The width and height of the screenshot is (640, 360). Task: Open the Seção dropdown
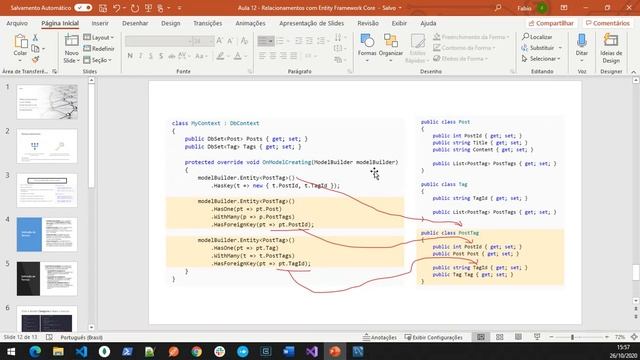click(97, 60)
